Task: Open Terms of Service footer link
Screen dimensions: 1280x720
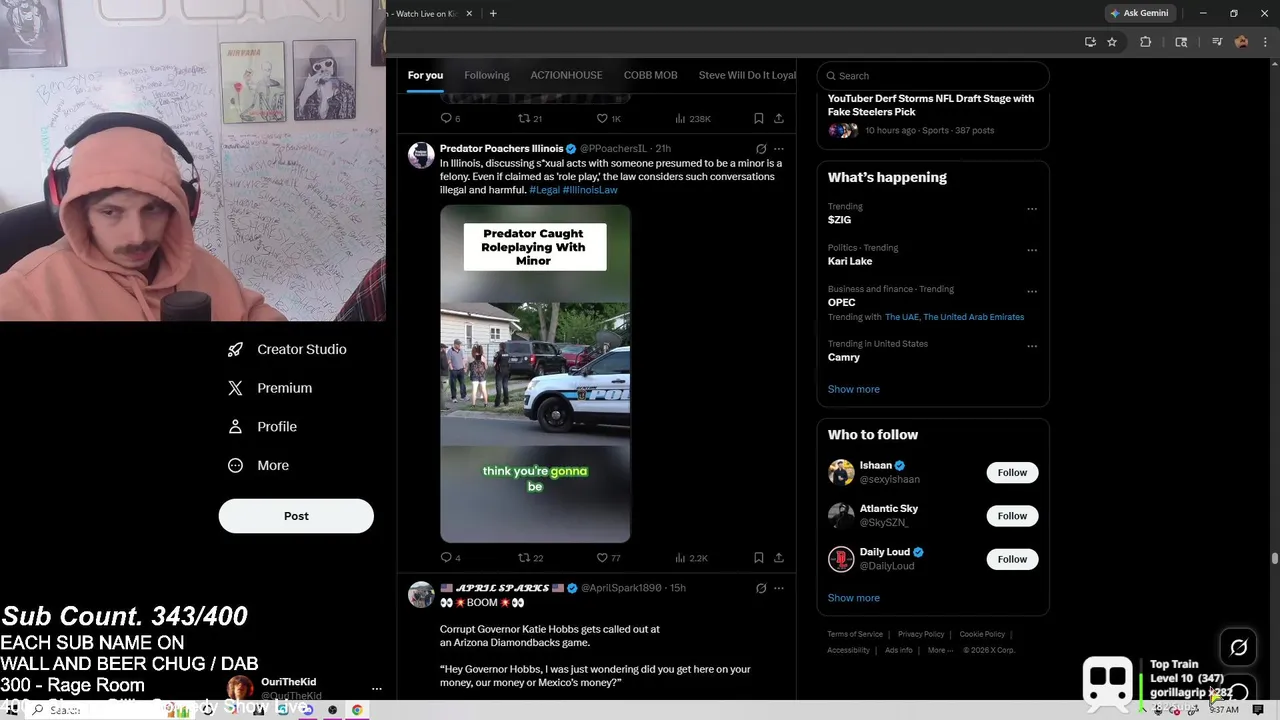Action: [855, 634]
